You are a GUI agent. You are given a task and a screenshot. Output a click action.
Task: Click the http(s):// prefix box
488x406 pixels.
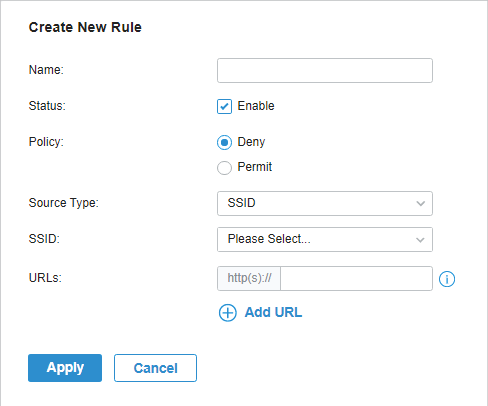(249, 278)
